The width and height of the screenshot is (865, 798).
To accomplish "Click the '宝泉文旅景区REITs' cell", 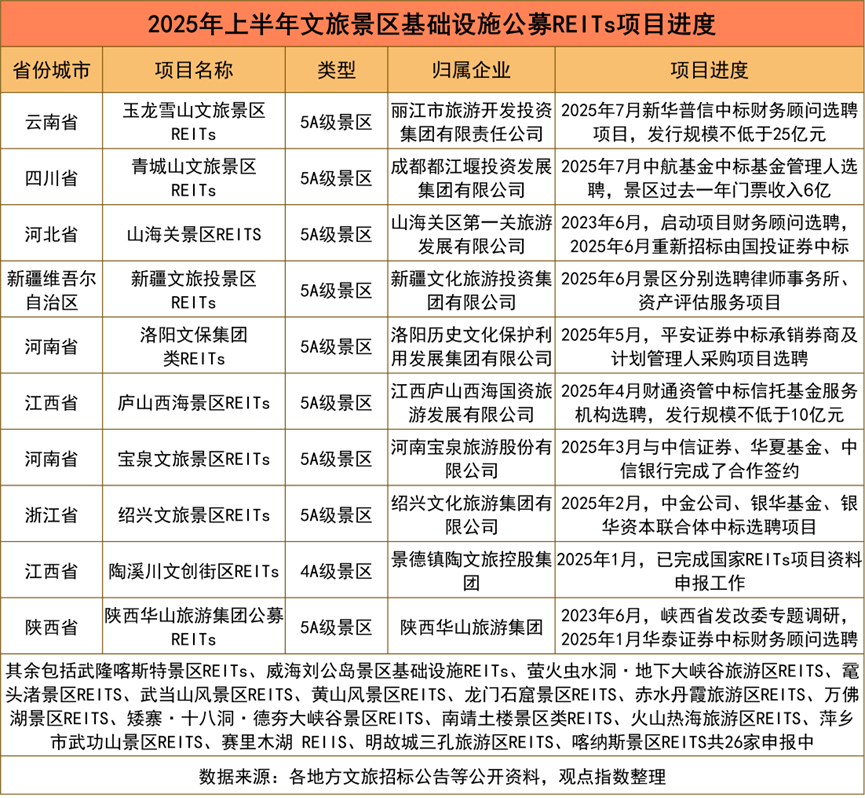I will tap(194, 459).
